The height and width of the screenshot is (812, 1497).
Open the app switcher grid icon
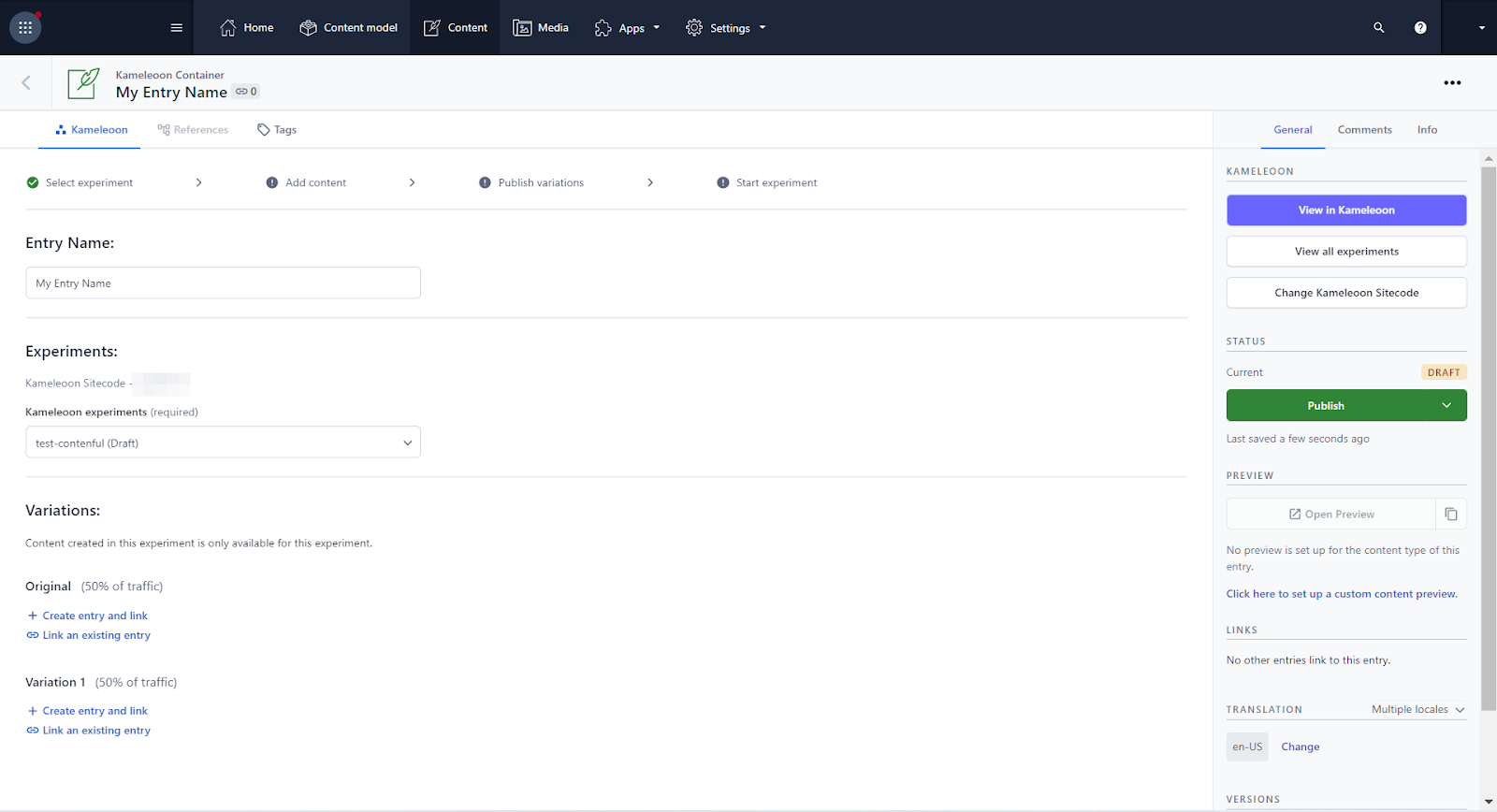coord(25,28)
